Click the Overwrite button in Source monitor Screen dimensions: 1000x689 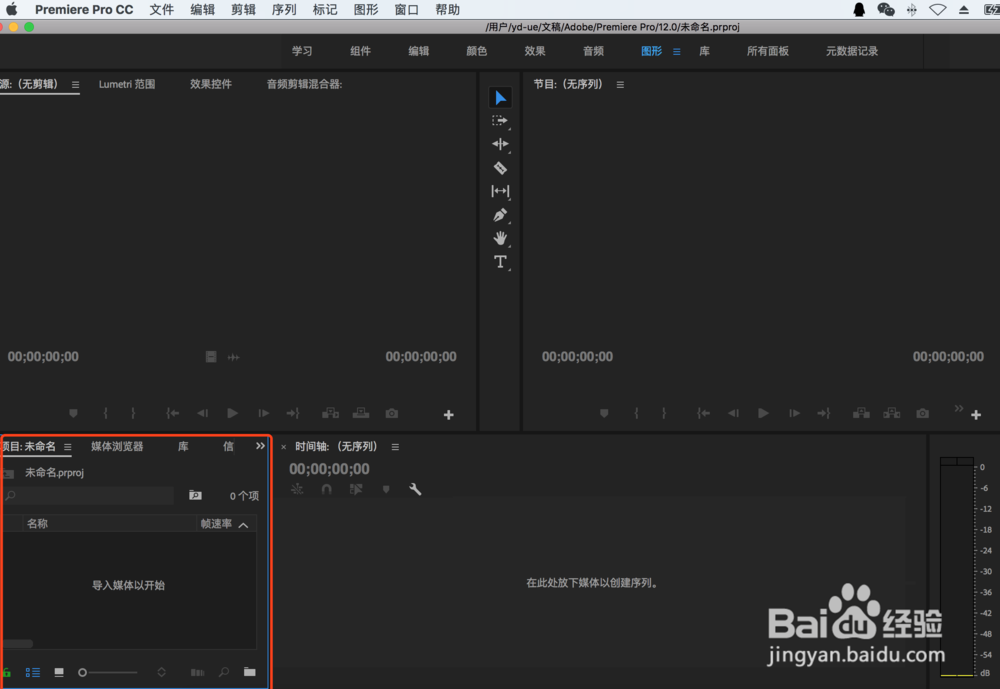coord(361,413)
